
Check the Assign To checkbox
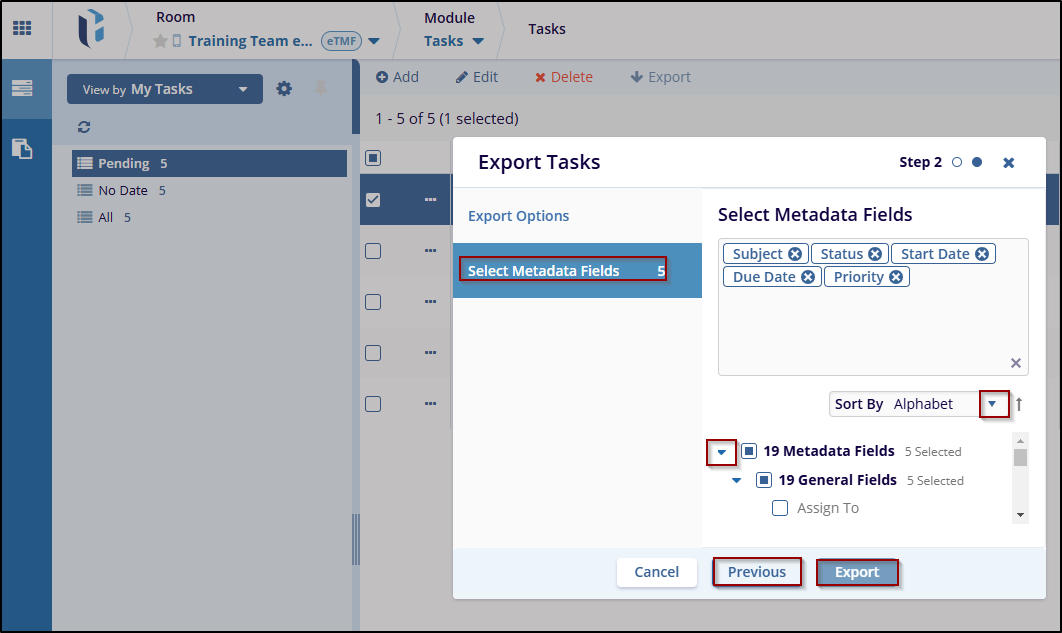tap(780, 508)
